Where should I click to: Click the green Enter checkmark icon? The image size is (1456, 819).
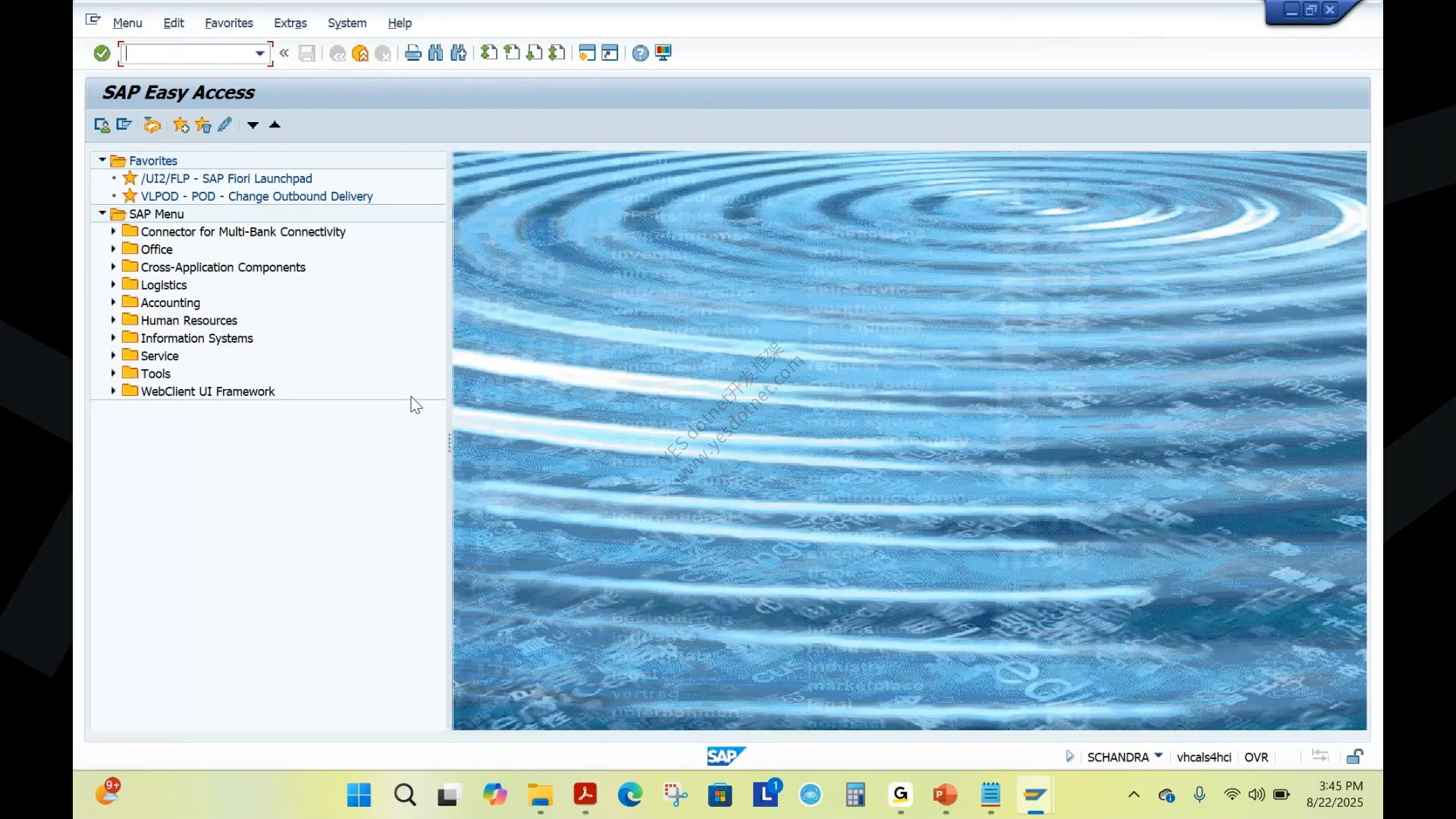pyautogui.click(x=102, y=53)
